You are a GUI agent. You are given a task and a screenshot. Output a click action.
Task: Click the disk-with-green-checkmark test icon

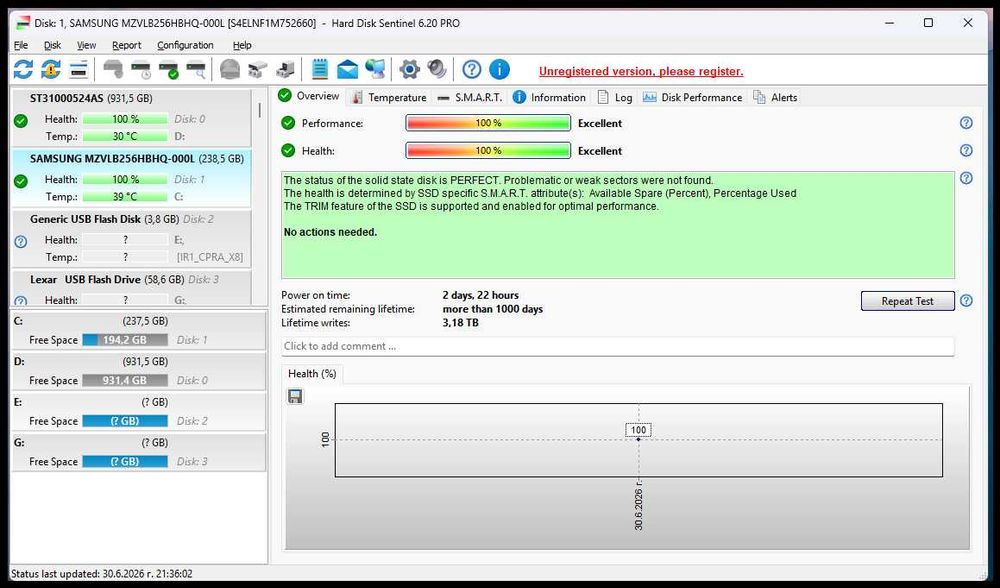(x=168, y=70)
